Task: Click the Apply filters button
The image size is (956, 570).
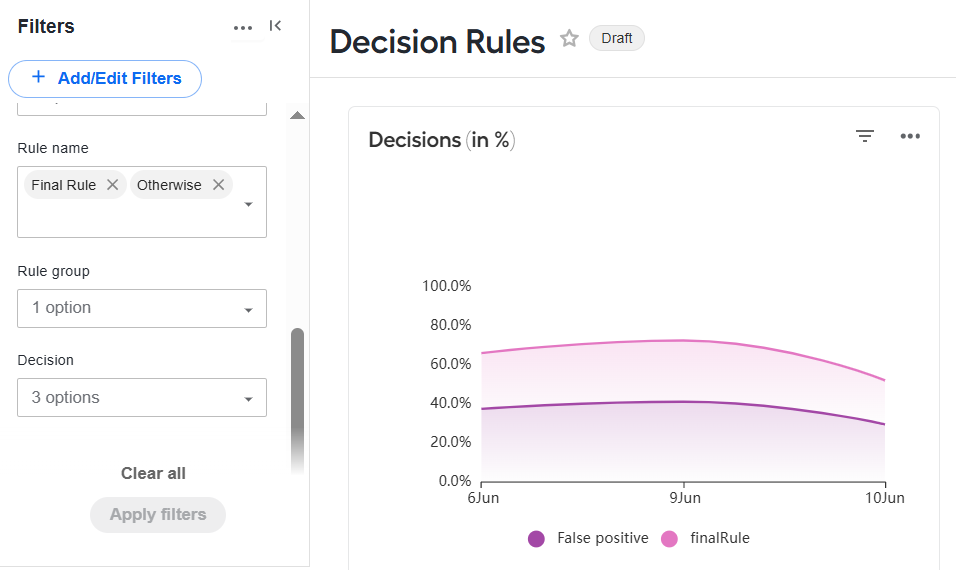Action: 158,515
